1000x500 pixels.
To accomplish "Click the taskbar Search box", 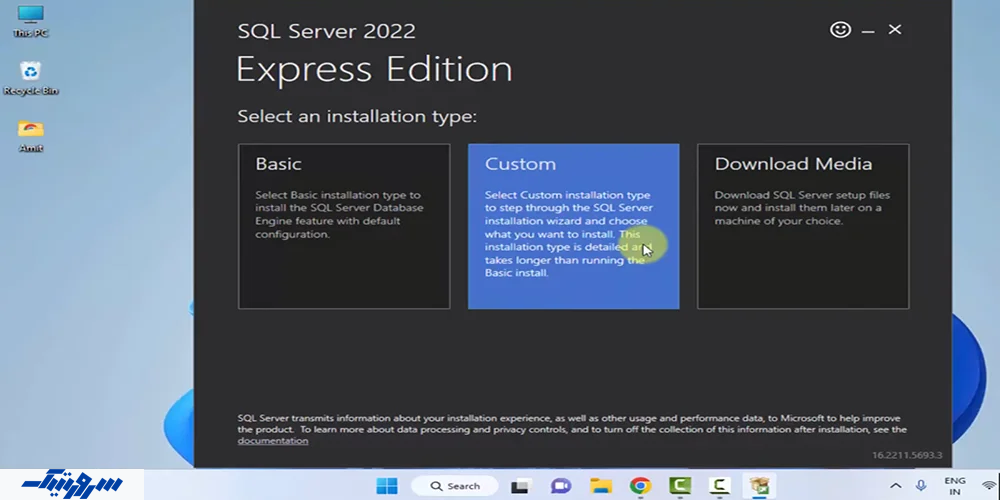I will tap(454, 486).
